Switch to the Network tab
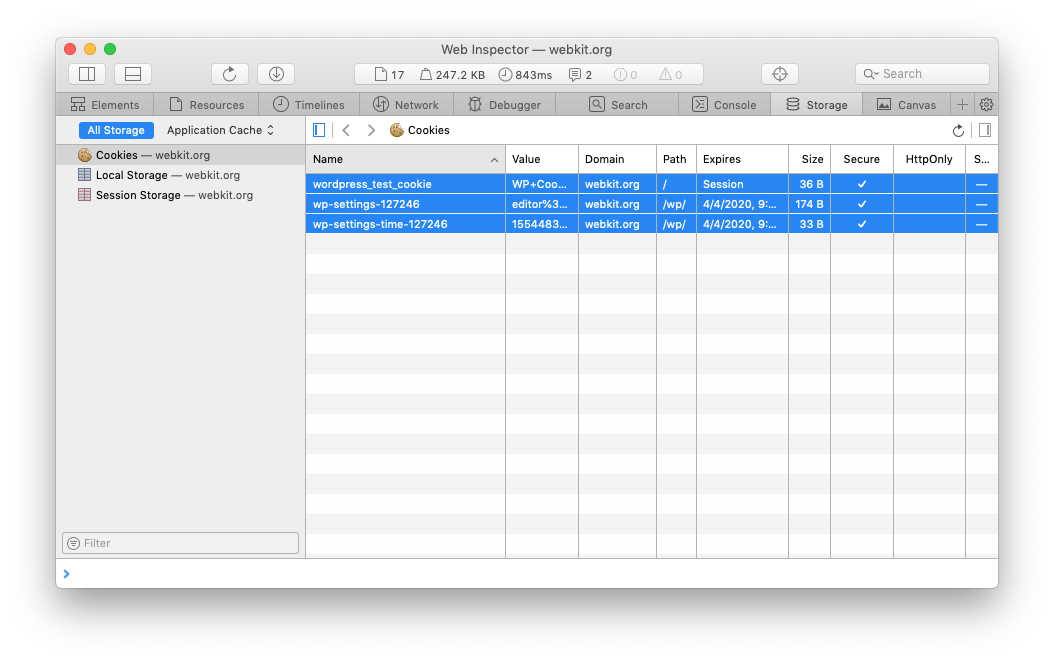Viewport: 1054px width, 662px height. coord(406,105)
